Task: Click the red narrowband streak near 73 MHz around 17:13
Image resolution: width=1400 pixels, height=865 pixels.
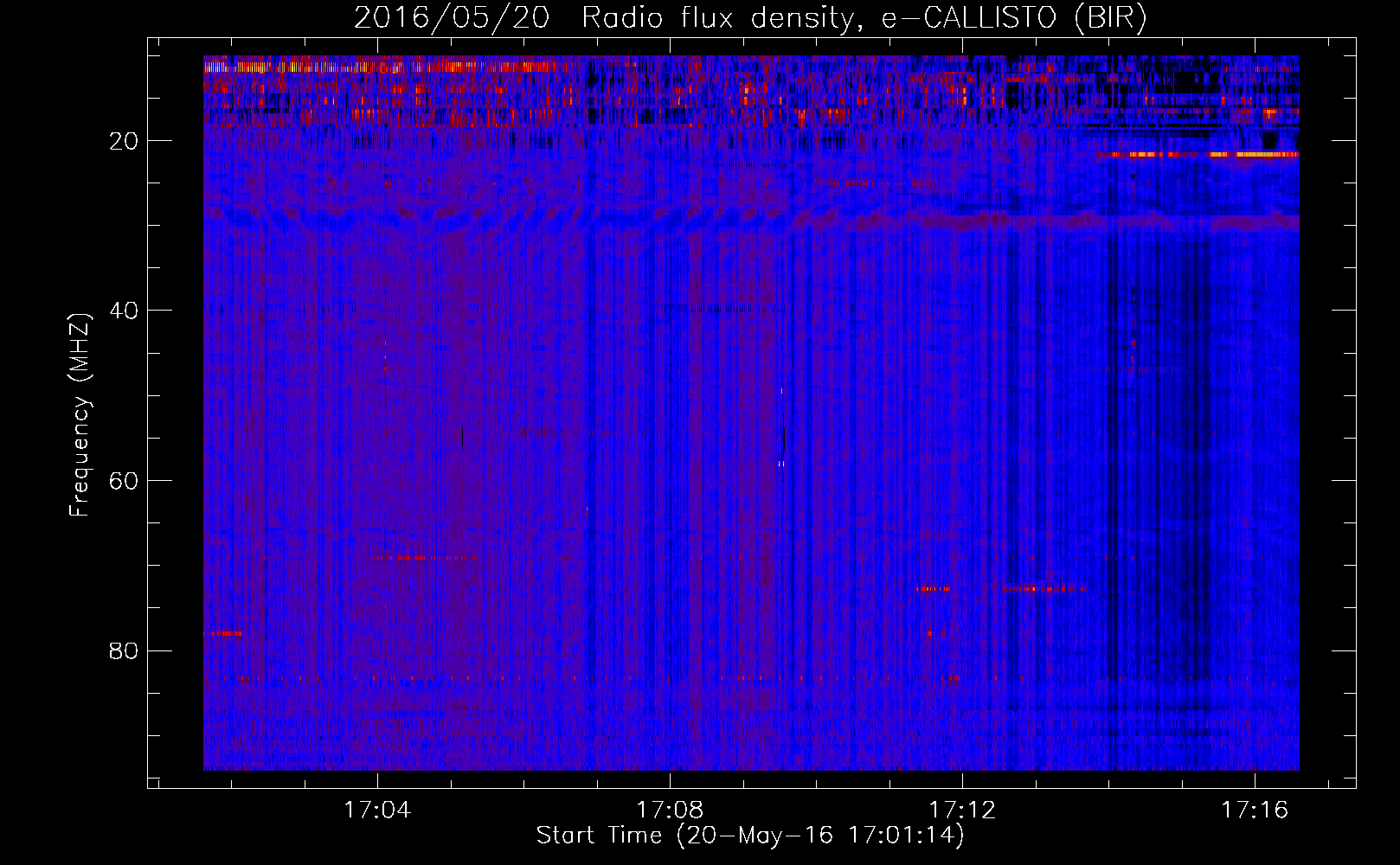Action: (1045, 589)
